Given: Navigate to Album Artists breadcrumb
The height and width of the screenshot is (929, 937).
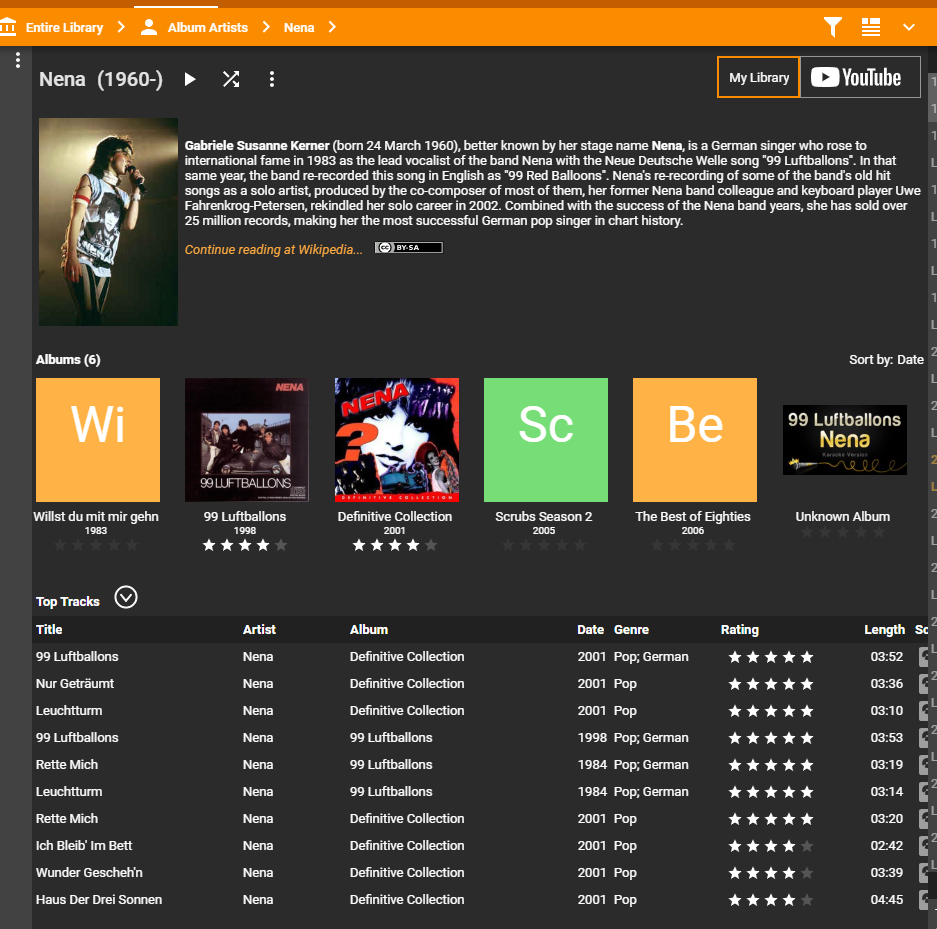Looking at the screenshot, I should pyautogui.click(x=208, y=27).
